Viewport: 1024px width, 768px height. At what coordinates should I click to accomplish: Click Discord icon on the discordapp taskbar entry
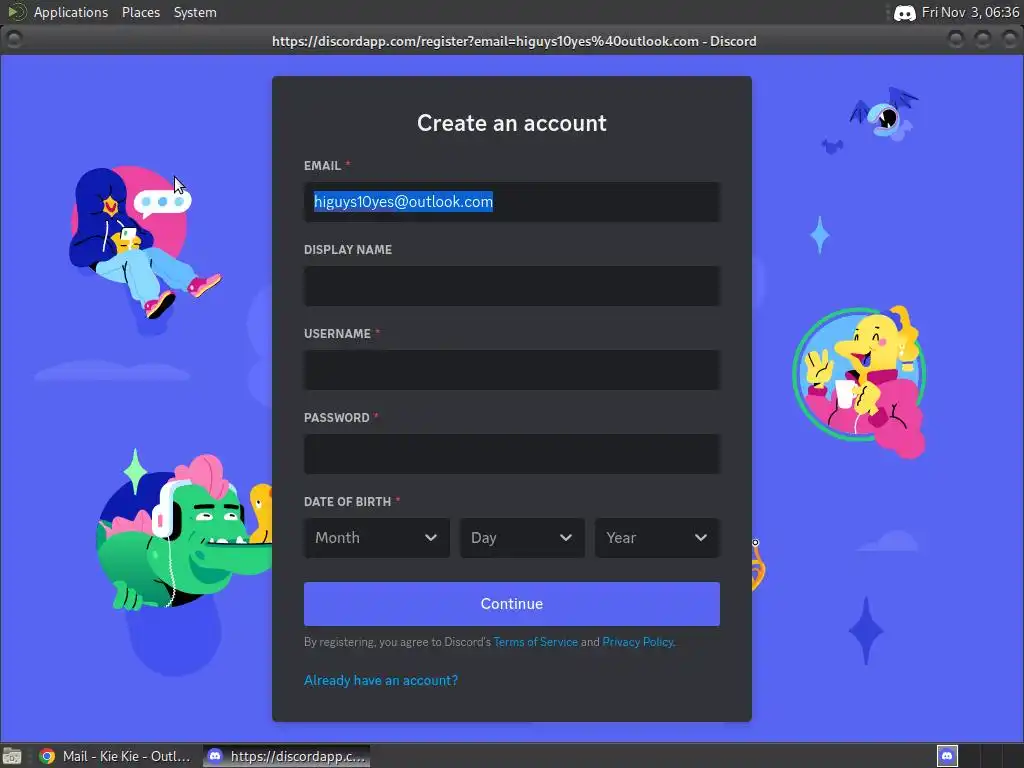pyautogui.click(x=215, y=756)
